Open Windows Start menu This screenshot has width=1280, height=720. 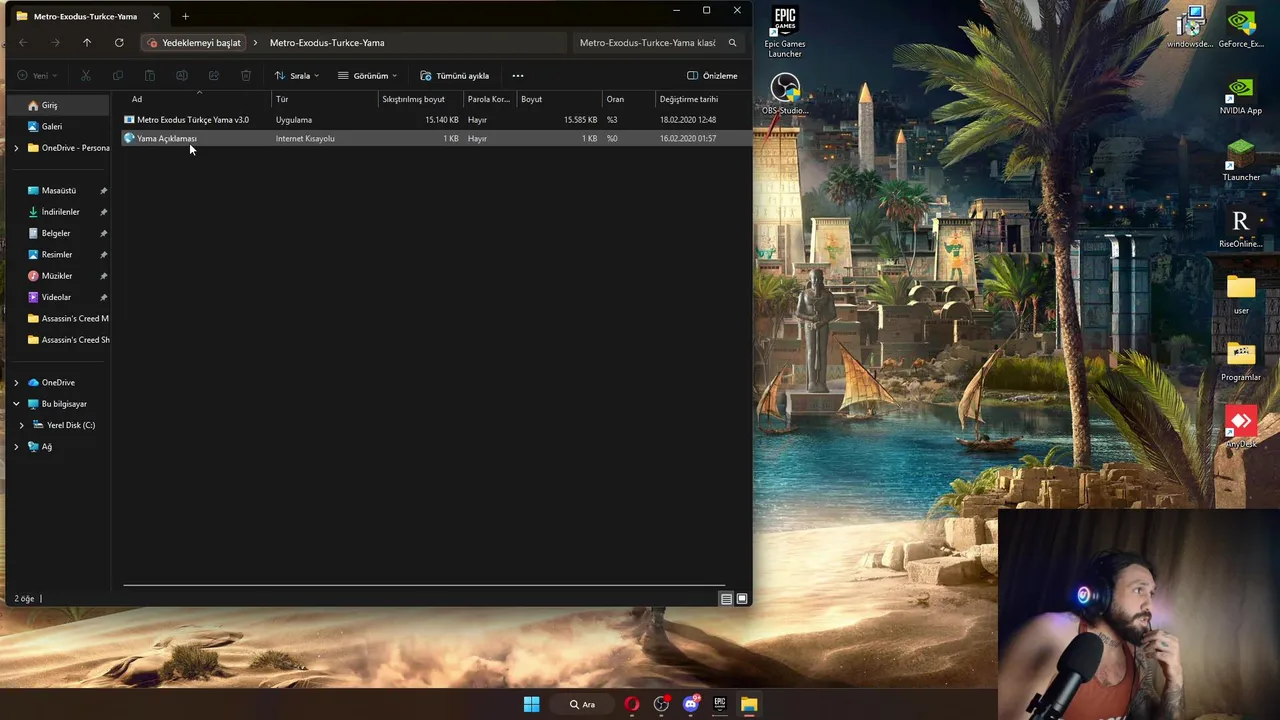click(532, 704)
